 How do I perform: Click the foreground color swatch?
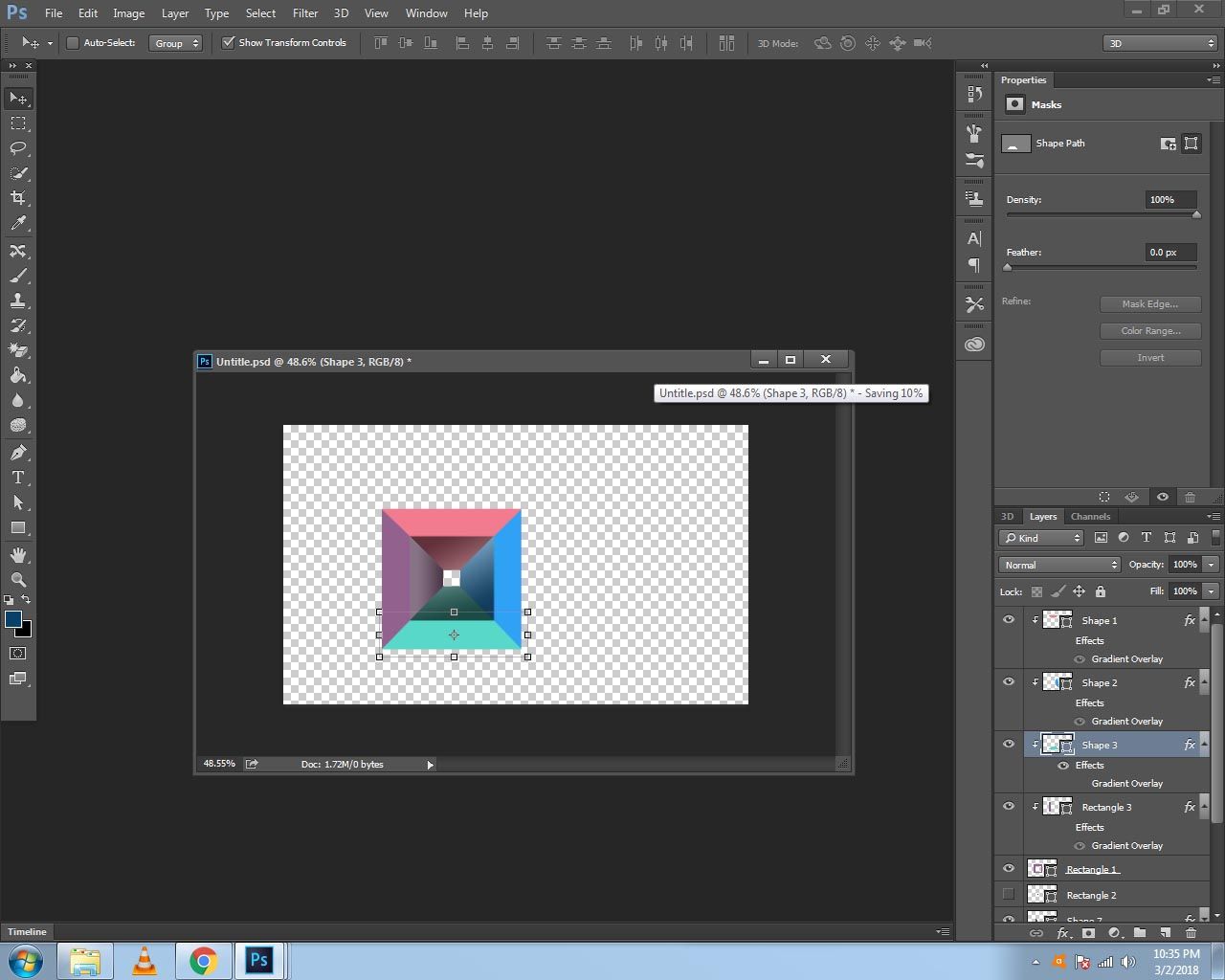click(x=13, y=619)
